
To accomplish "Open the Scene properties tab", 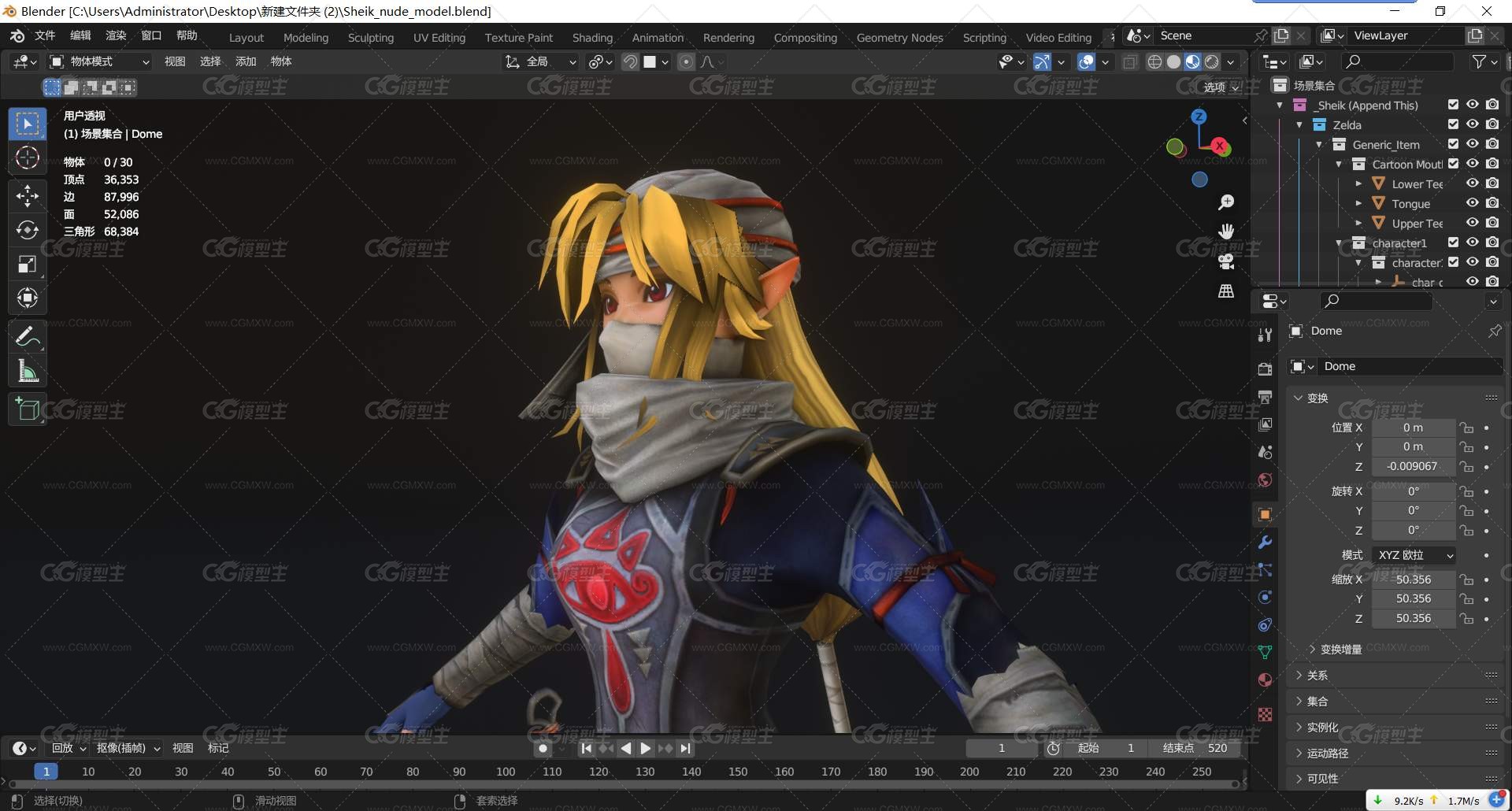I will (1266, 452).
